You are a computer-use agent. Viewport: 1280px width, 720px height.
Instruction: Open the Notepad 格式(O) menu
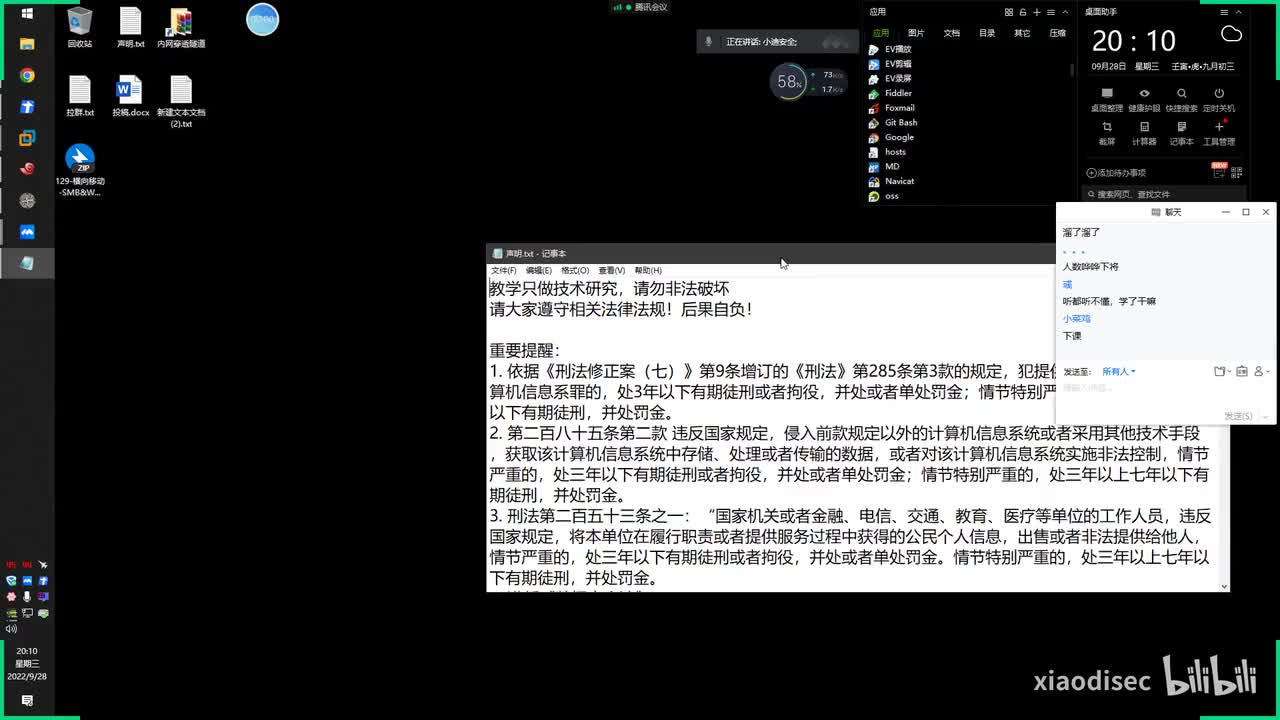click(575, 270)
